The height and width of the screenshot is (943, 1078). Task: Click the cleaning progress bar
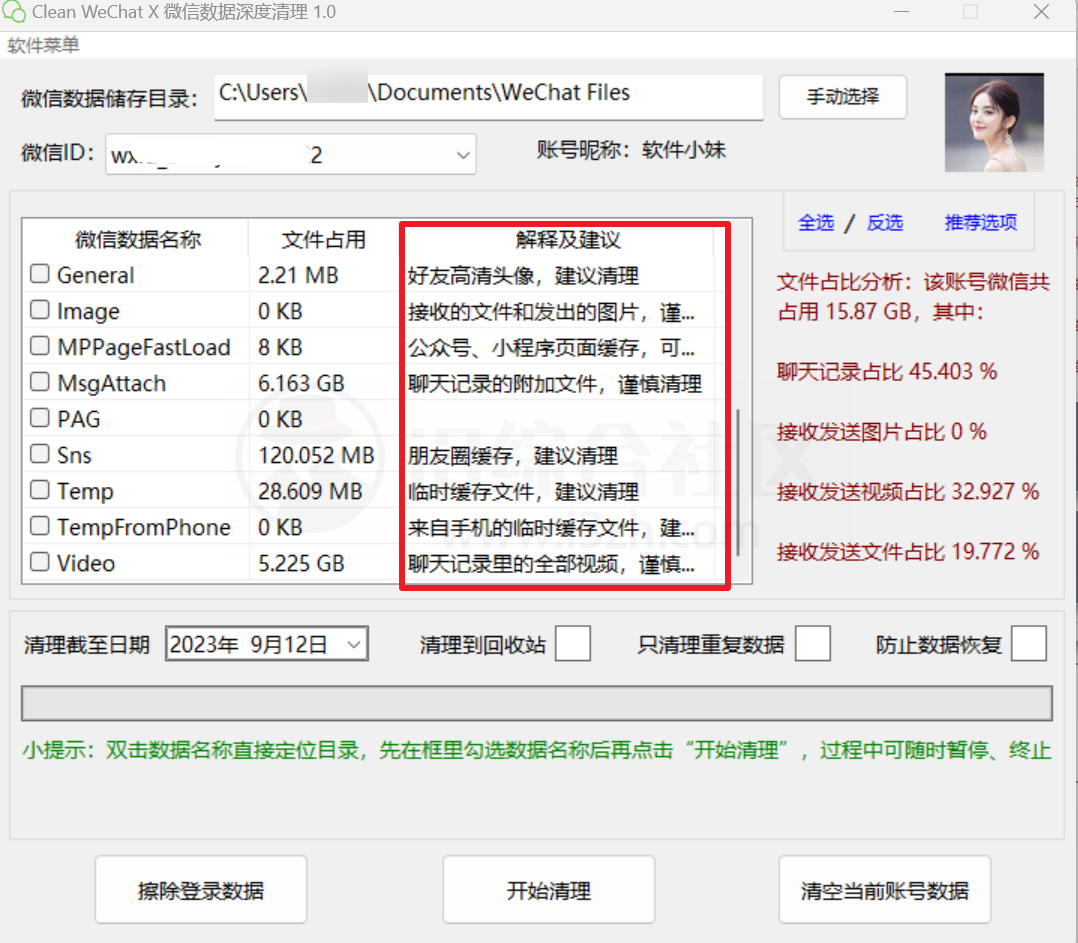tap(537, 703)
